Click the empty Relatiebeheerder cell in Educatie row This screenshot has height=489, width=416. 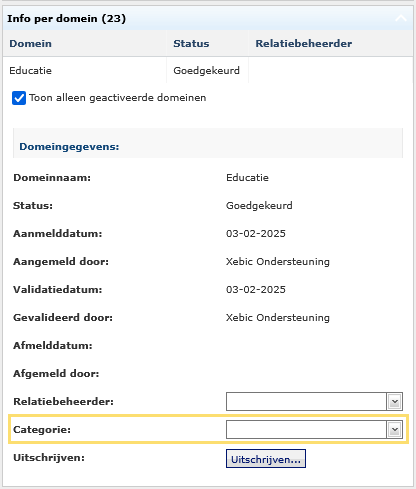331,70
